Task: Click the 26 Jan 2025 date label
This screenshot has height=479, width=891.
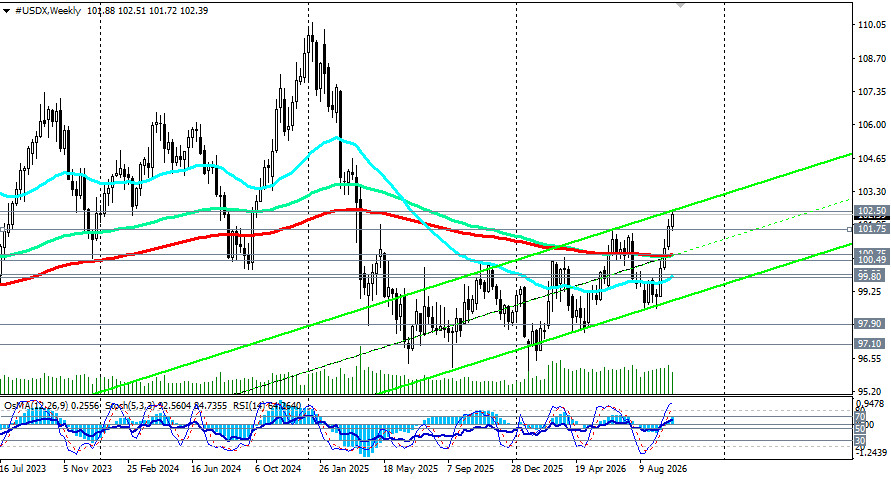Action: pyautogui.click(x=344, y=469)
